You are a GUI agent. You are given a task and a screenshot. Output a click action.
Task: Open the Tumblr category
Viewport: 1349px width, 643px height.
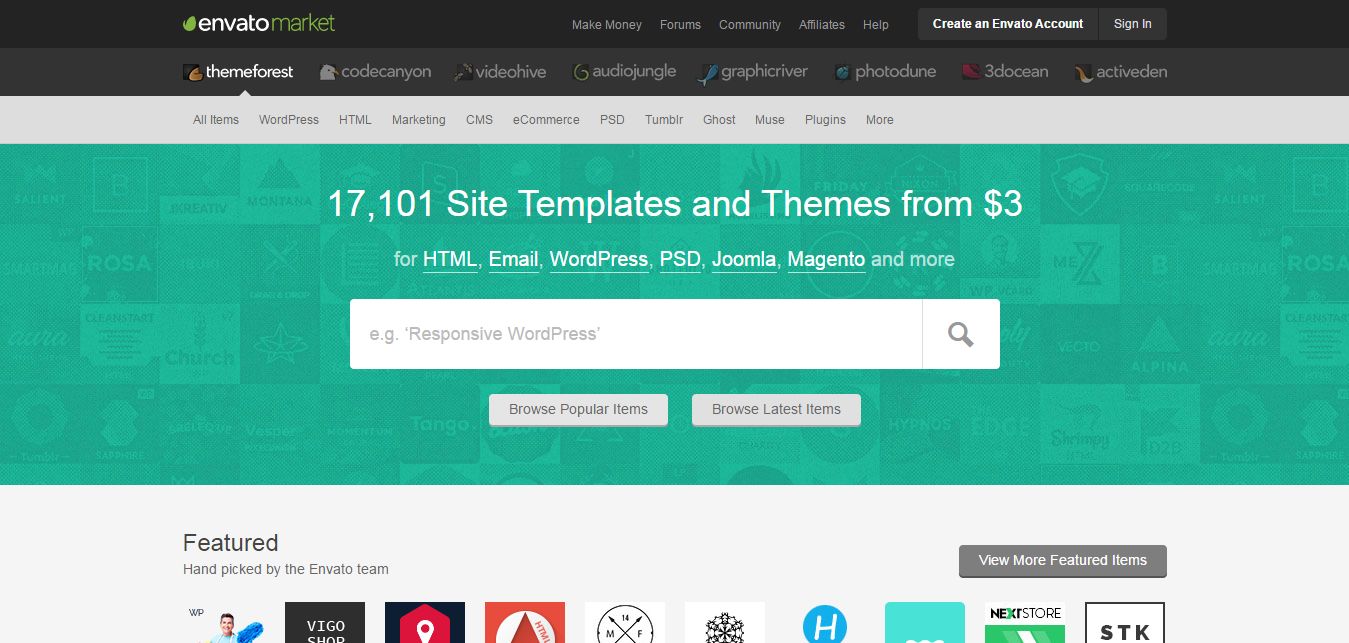[x=664, y=119]
